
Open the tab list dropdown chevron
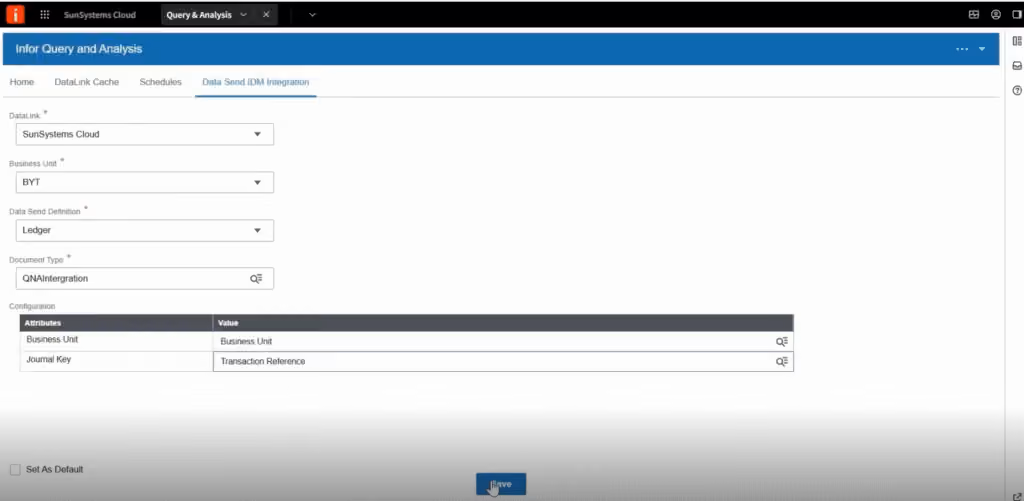pyautogui.click(x=312, y=14)
